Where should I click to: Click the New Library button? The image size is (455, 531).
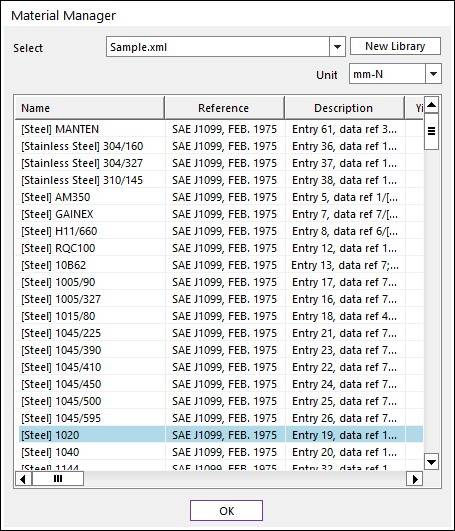tap(395, 46)
